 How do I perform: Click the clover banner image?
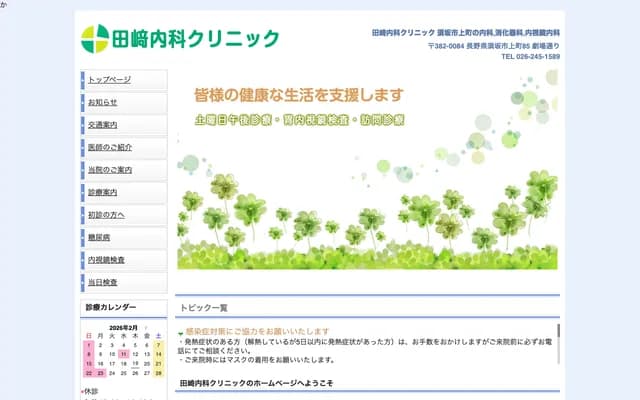(x=367, y=170)
